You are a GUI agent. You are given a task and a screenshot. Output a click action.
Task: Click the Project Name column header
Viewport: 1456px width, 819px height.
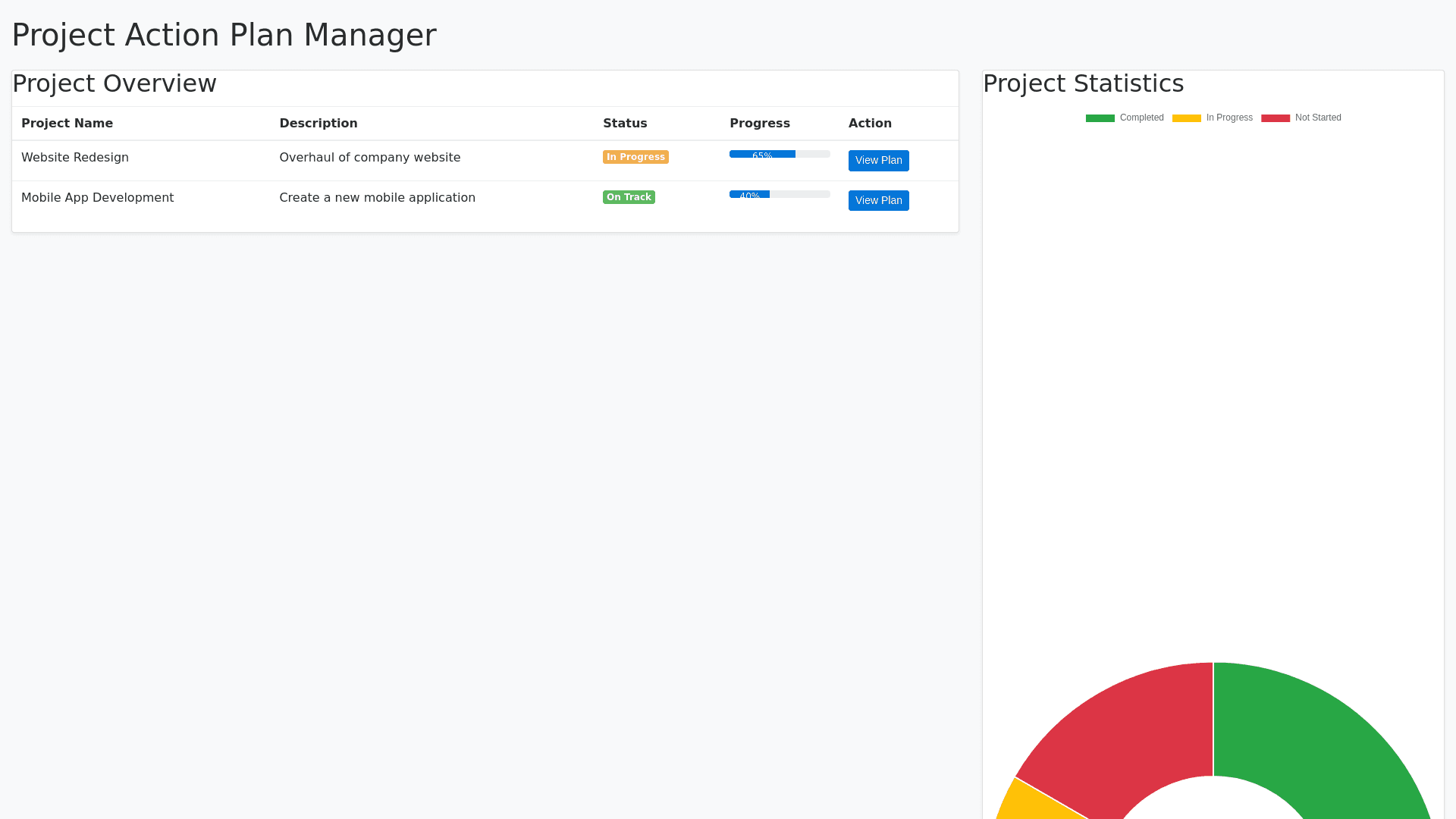(x=67, y=124)
